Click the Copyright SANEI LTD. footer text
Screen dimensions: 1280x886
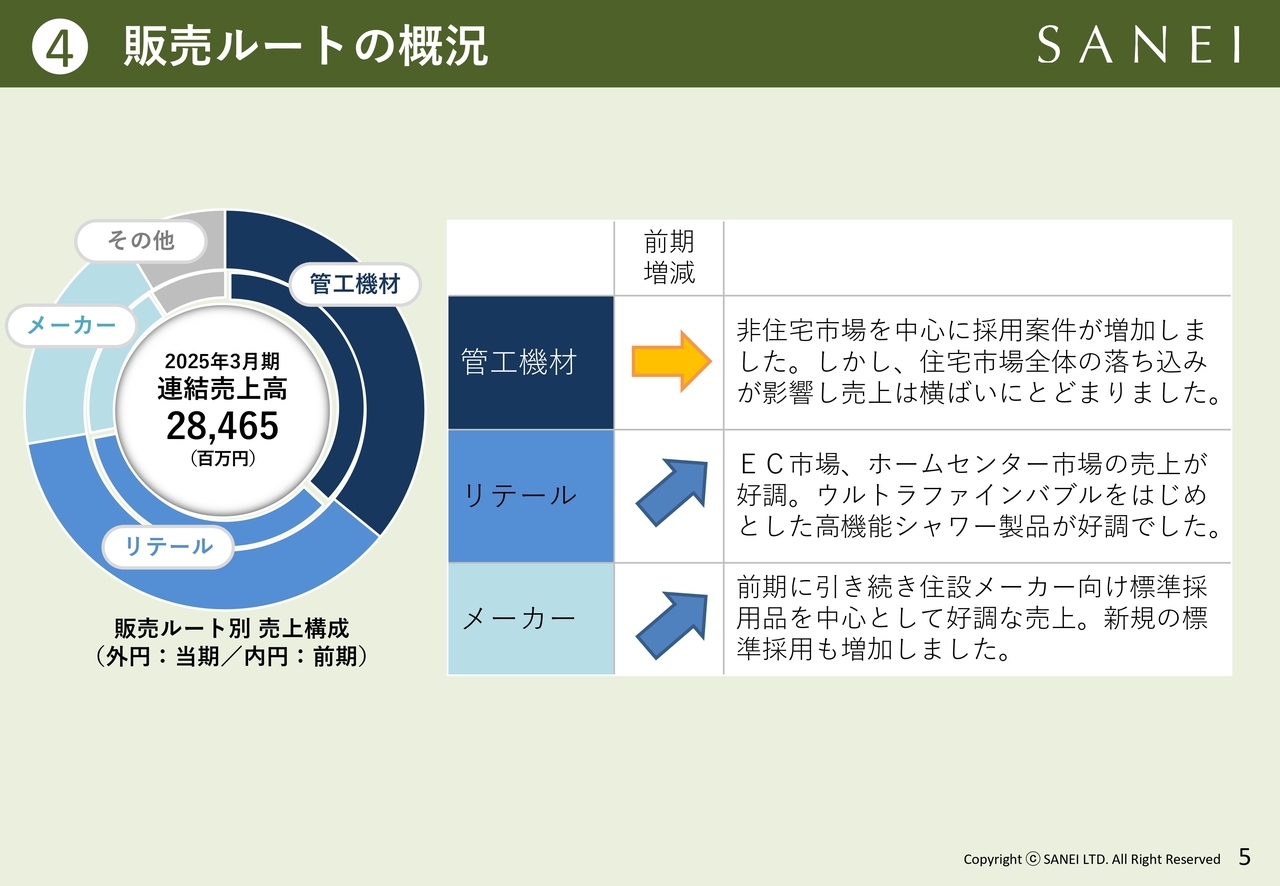coord(1092,859)
